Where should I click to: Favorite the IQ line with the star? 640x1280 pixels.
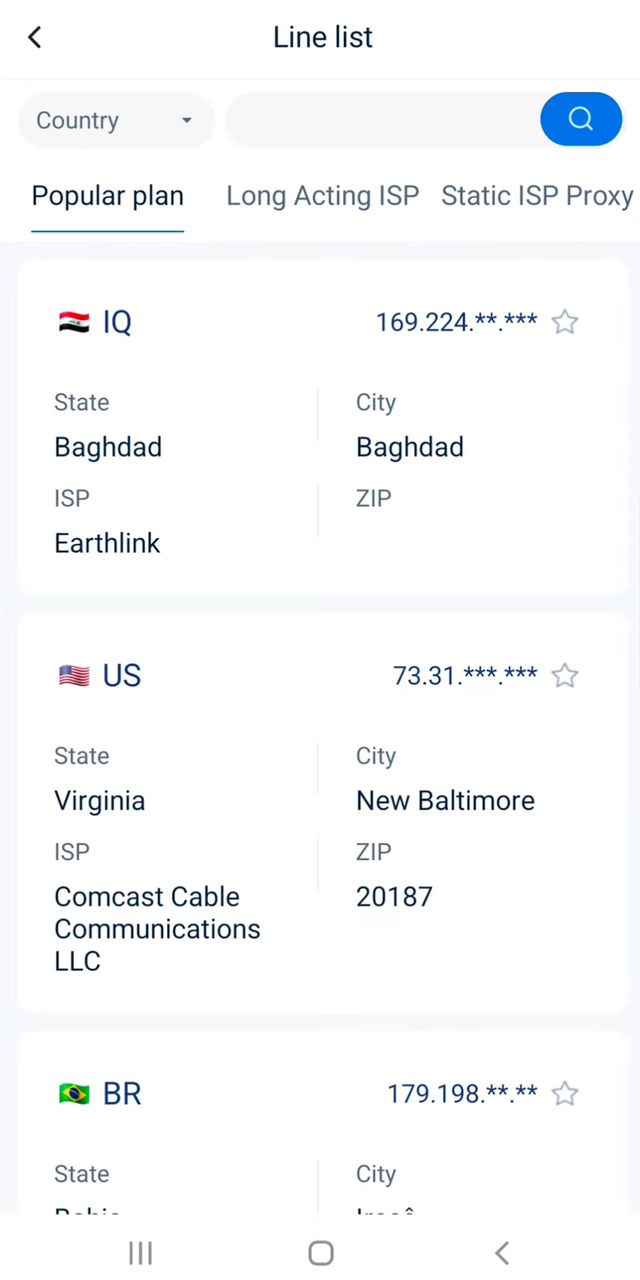coord(565,322)
